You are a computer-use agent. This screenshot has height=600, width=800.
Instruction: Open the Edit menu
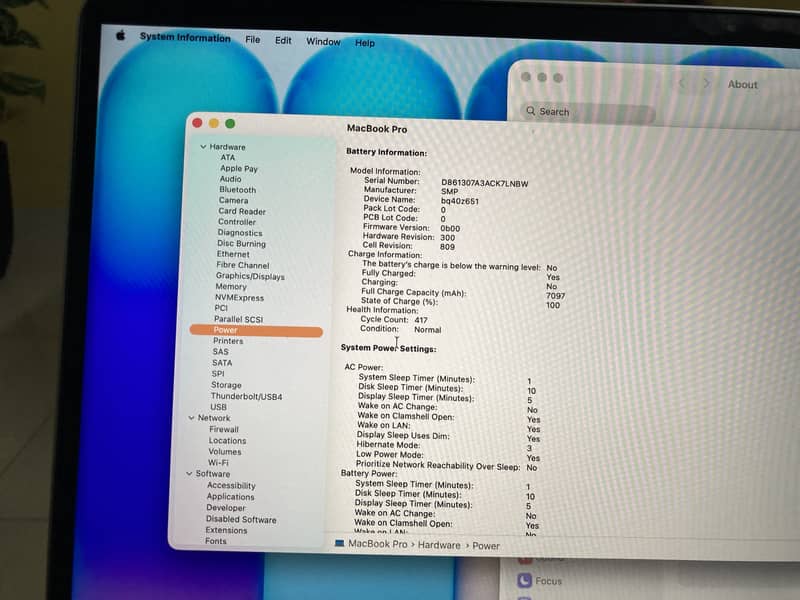(x=283, y=40)
